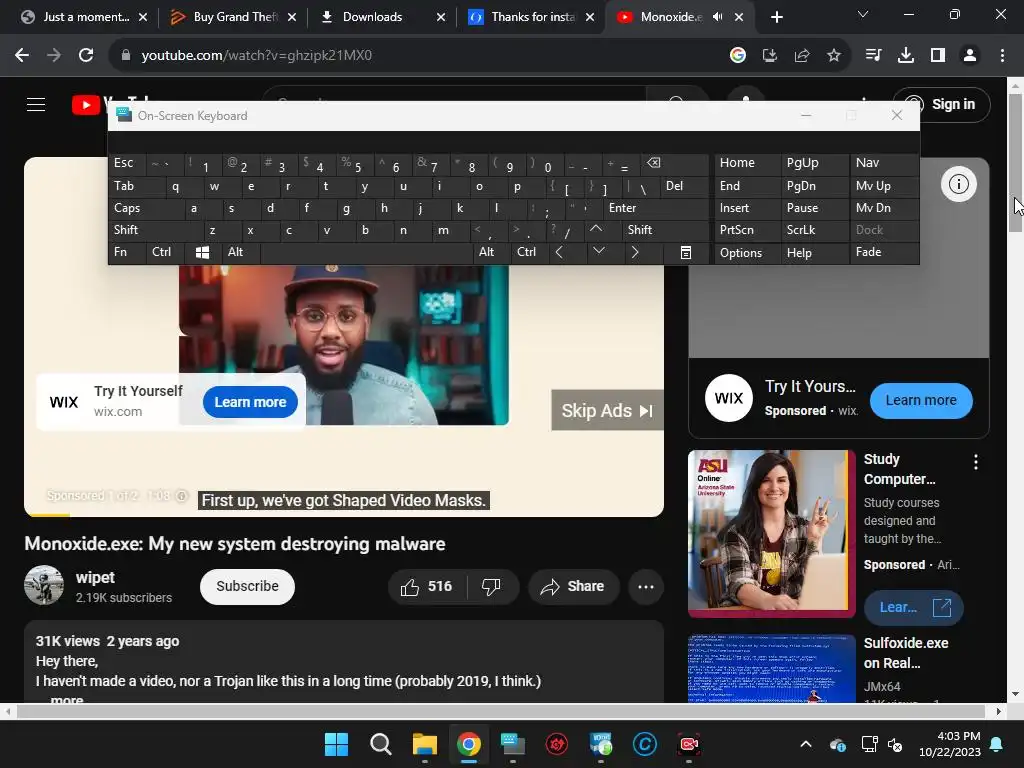Open a new Chrome tab

pyautogui.click(x=776, y=17)
